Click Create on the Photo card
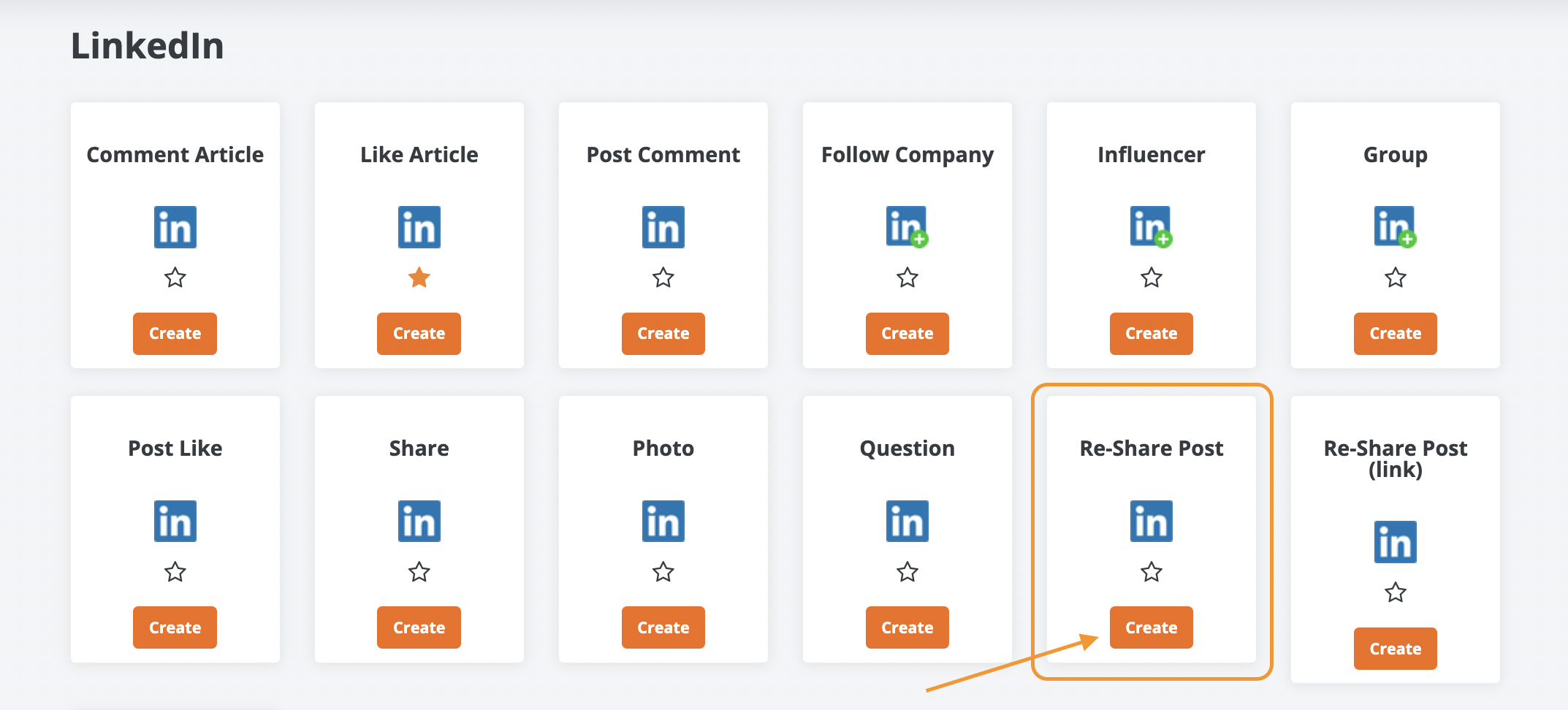The width and height of the screenshot is (1568, 710). click(663, 627)
